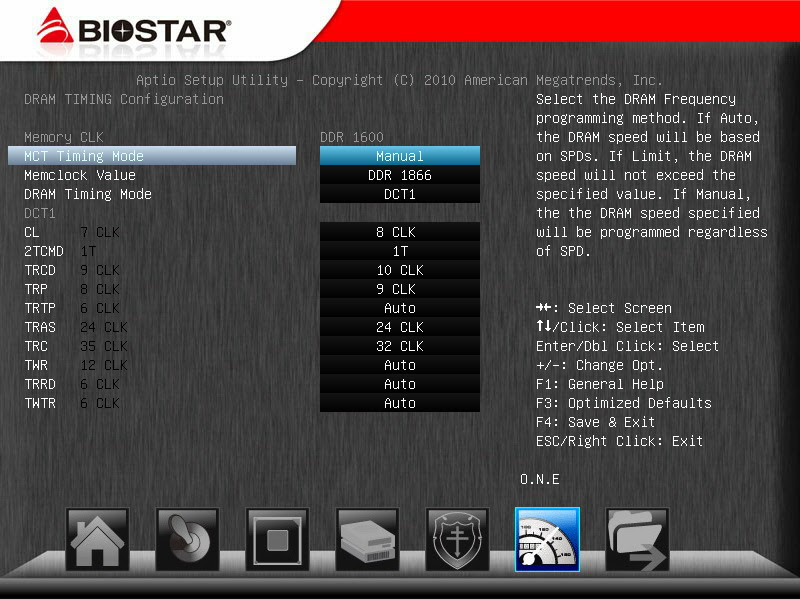Open the Boot drives icon tab
The height and width of the screenshot is (600, 800).
coord(367,539)
